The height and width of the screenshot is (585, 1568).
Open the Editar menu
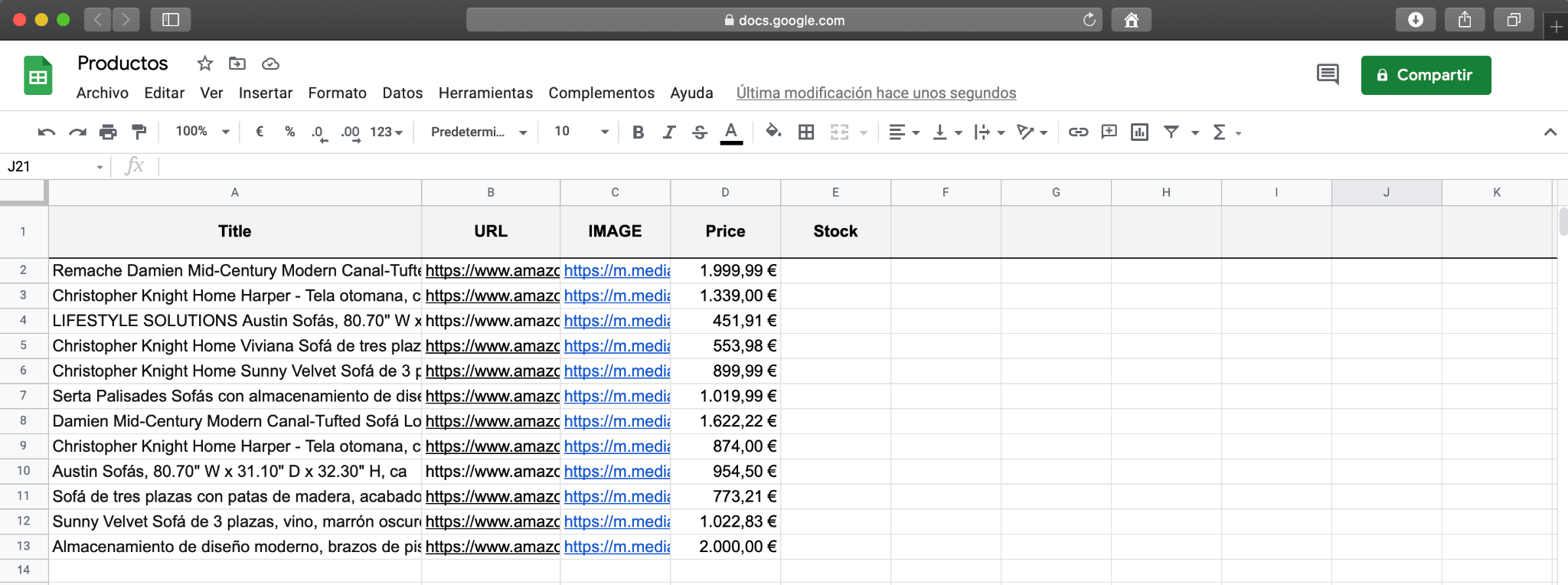[165, 93]
